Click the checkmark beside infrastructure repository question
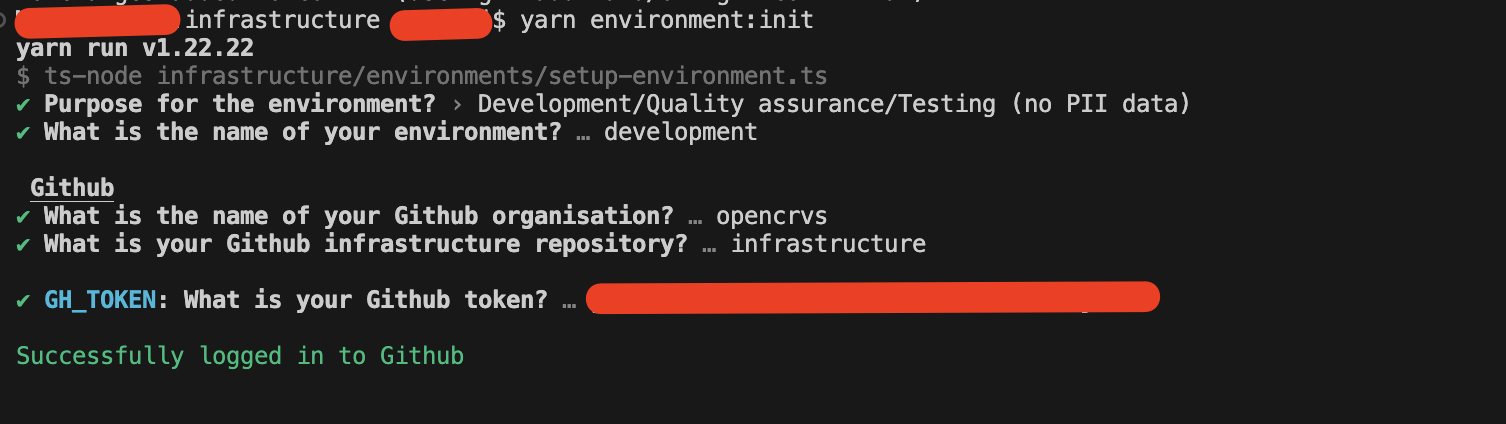 tap(23, 244)
